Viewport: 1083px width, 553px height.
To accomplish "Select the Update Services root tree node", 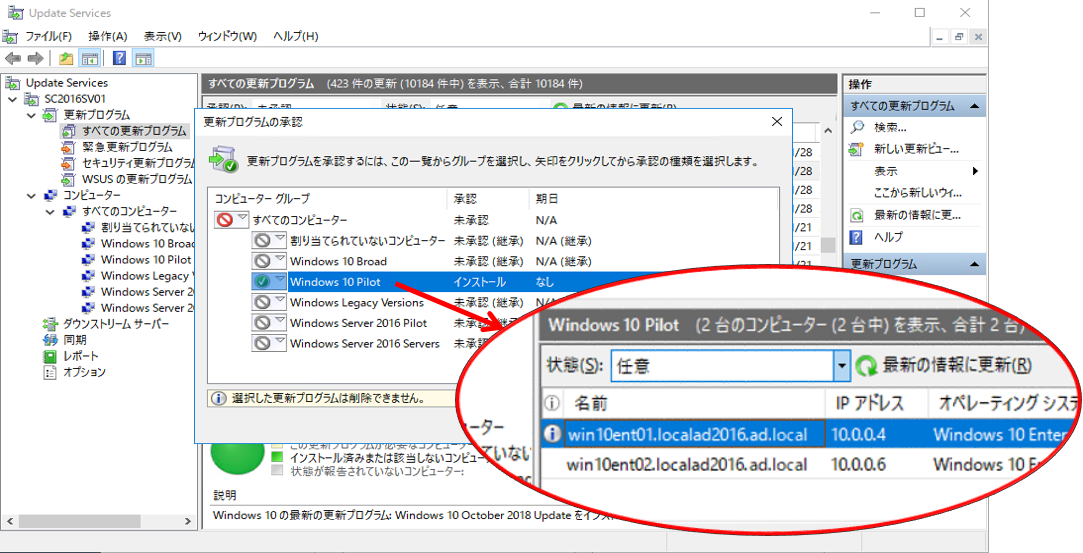I will pyautogui.click(x=67, y=83).
